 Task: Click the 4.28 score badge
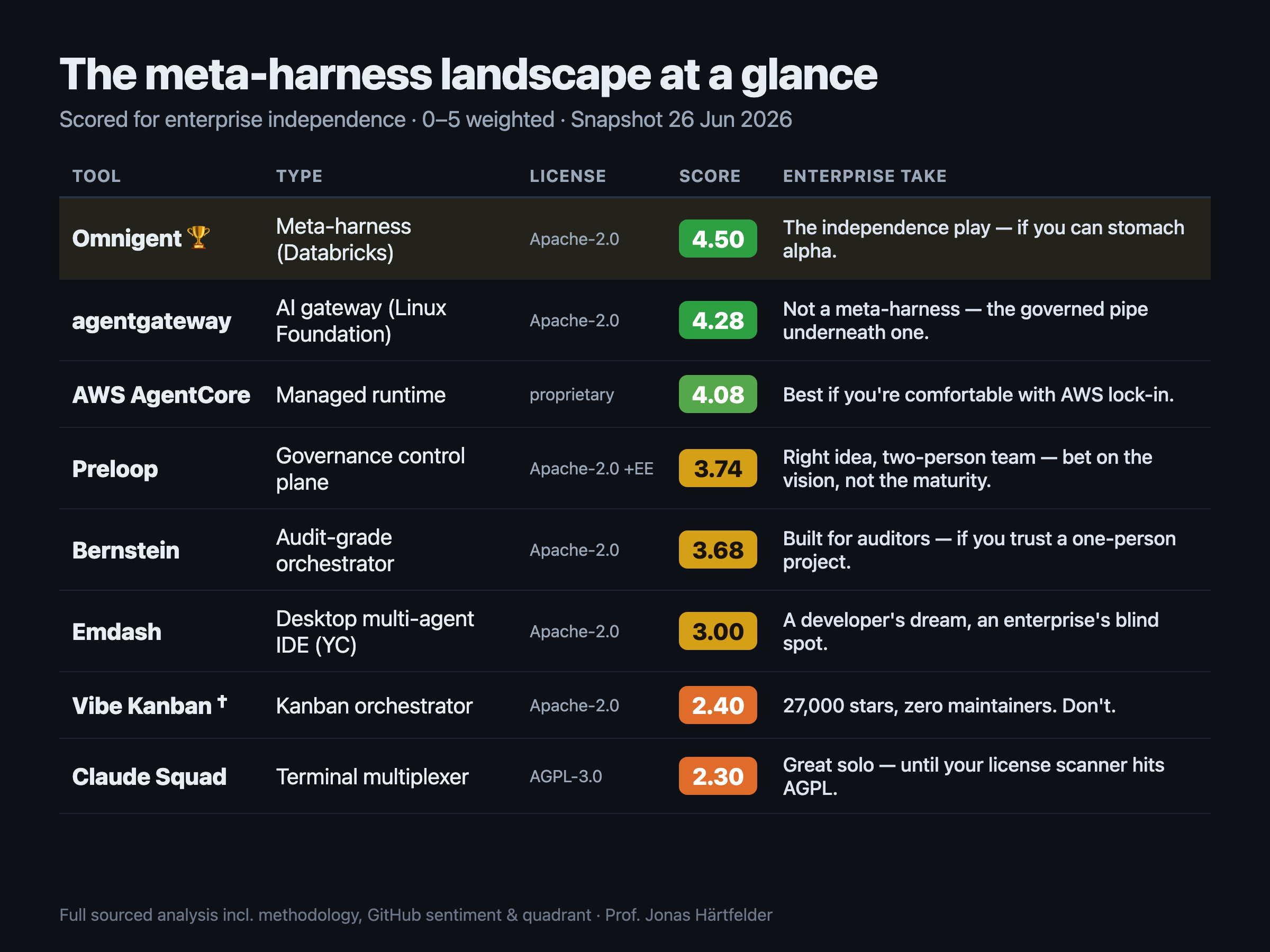pos(718,320)
